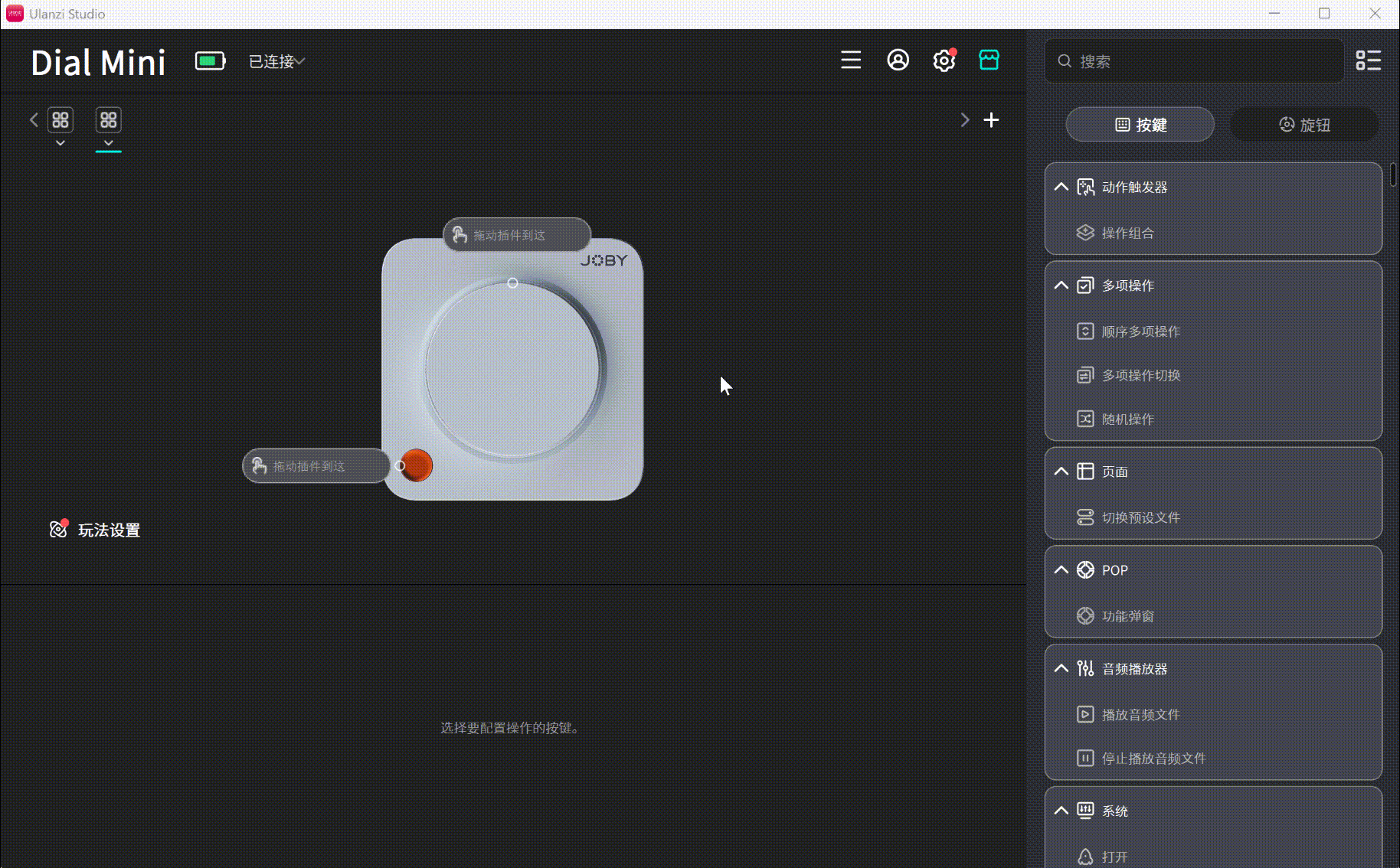Collapse the POP group
This screenshot has height=868, width=1400.
[x=1061, y=569]
